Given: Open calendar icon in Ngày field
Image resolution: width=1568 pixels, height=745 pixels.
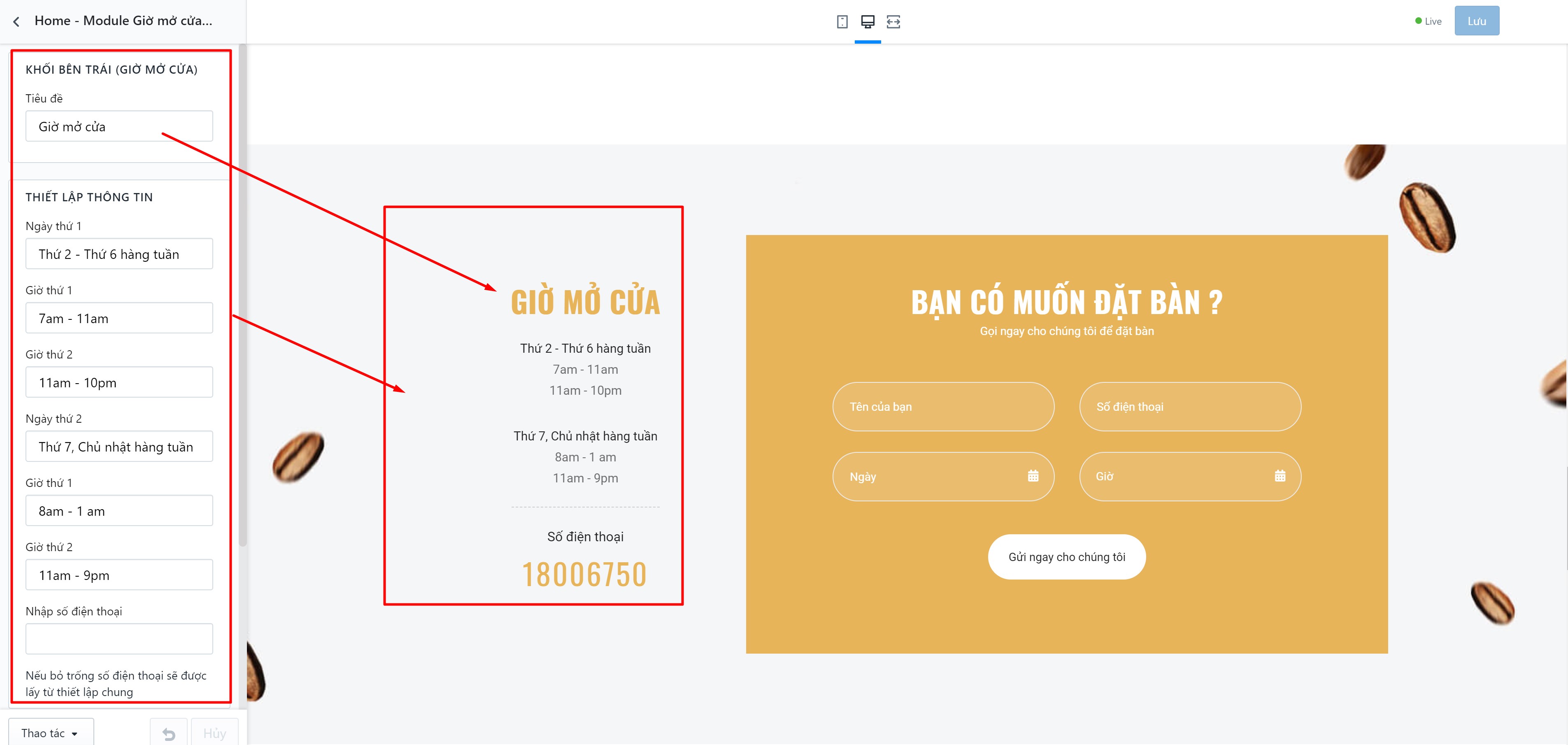Looking at the screenshot, I should pos(1033,476).
